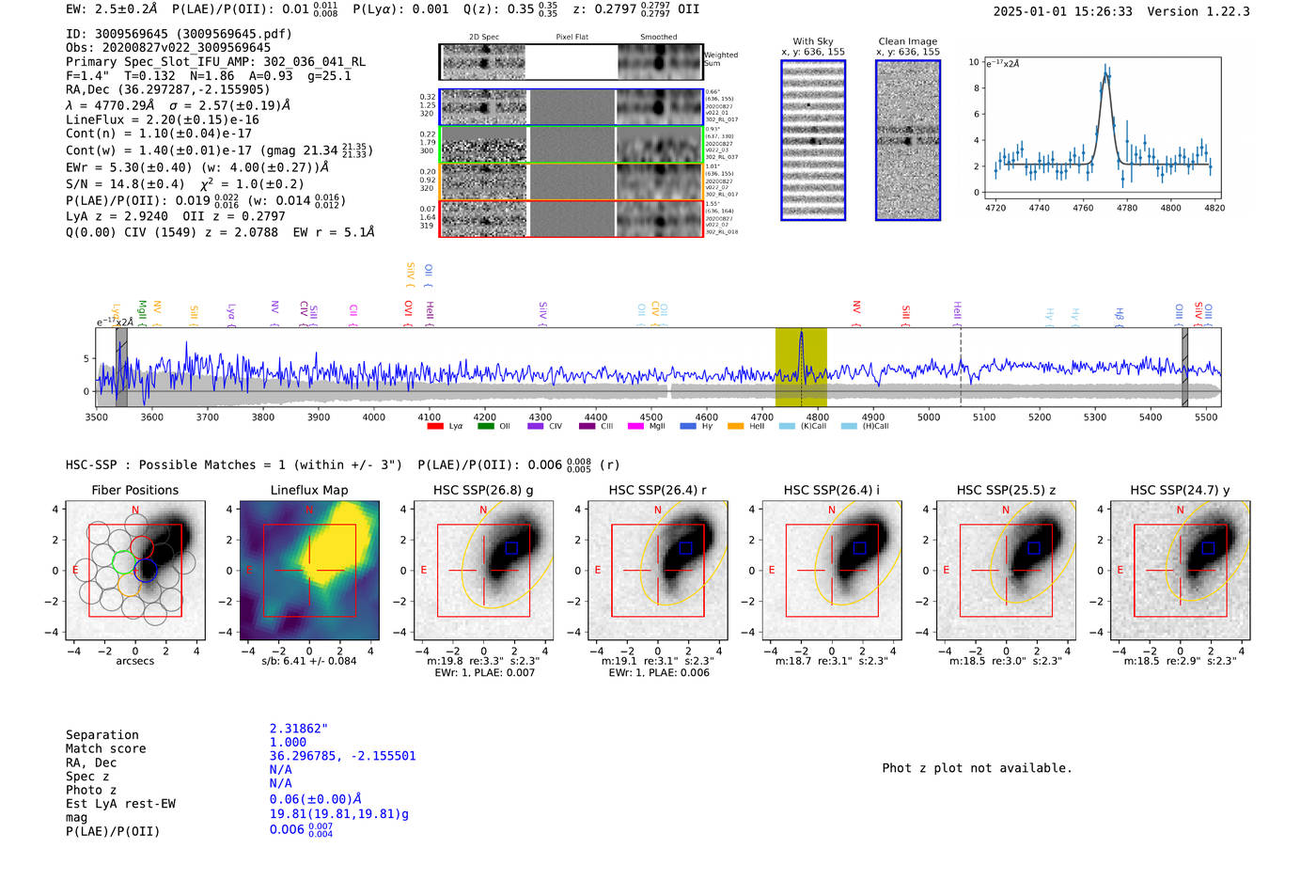1316x896 pixels.
Task: Select the HSC SSP(26.4) i image
Action: click(x=832, y=570)
